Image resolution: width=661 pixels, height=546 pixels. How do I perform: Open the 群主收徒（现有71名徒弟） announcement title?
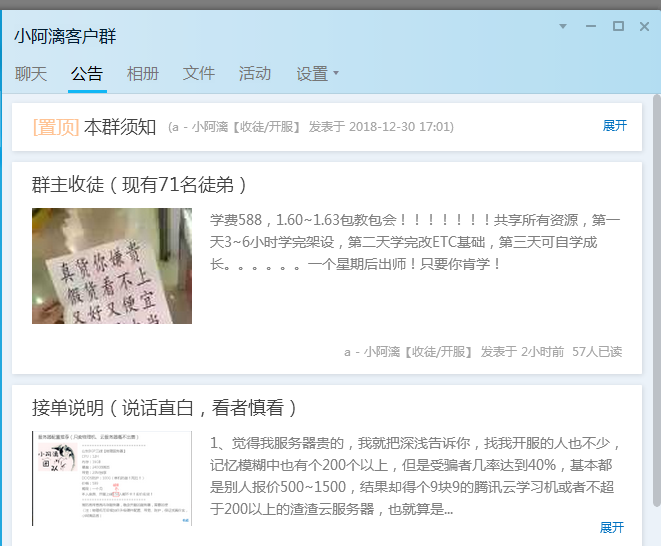click(139, 185)
